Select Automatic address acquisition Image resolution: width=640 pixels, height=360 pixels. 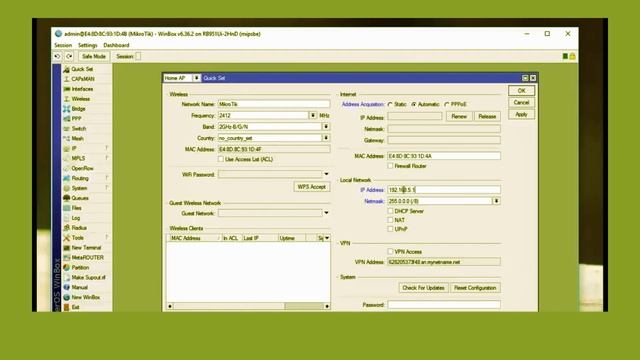click(x=413, y=104)
